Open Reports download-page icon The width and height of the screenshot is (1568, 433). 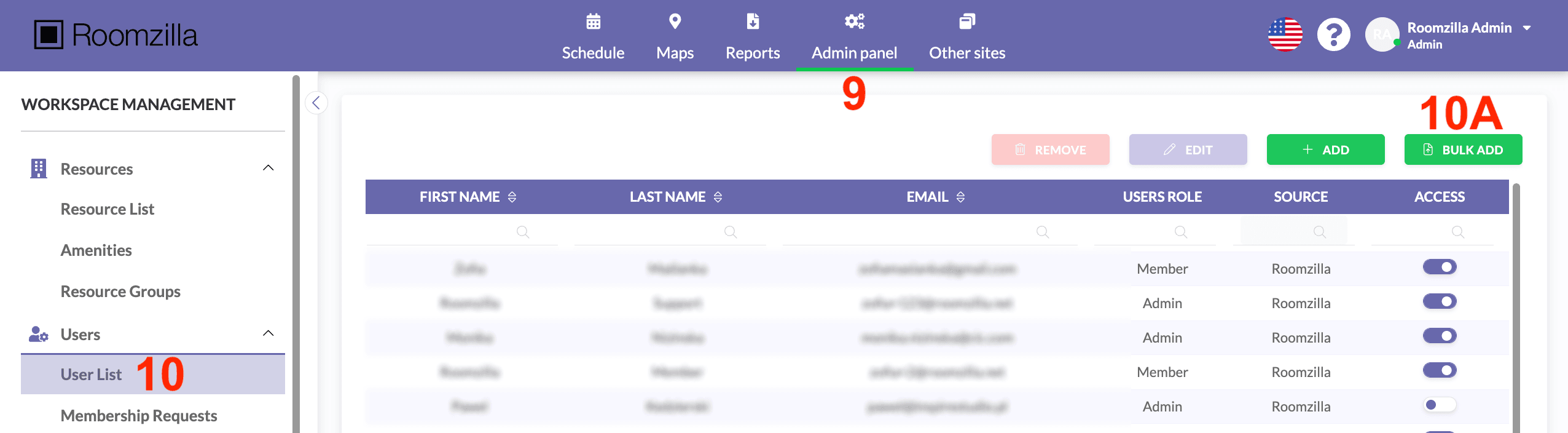[x=753, y=22]
